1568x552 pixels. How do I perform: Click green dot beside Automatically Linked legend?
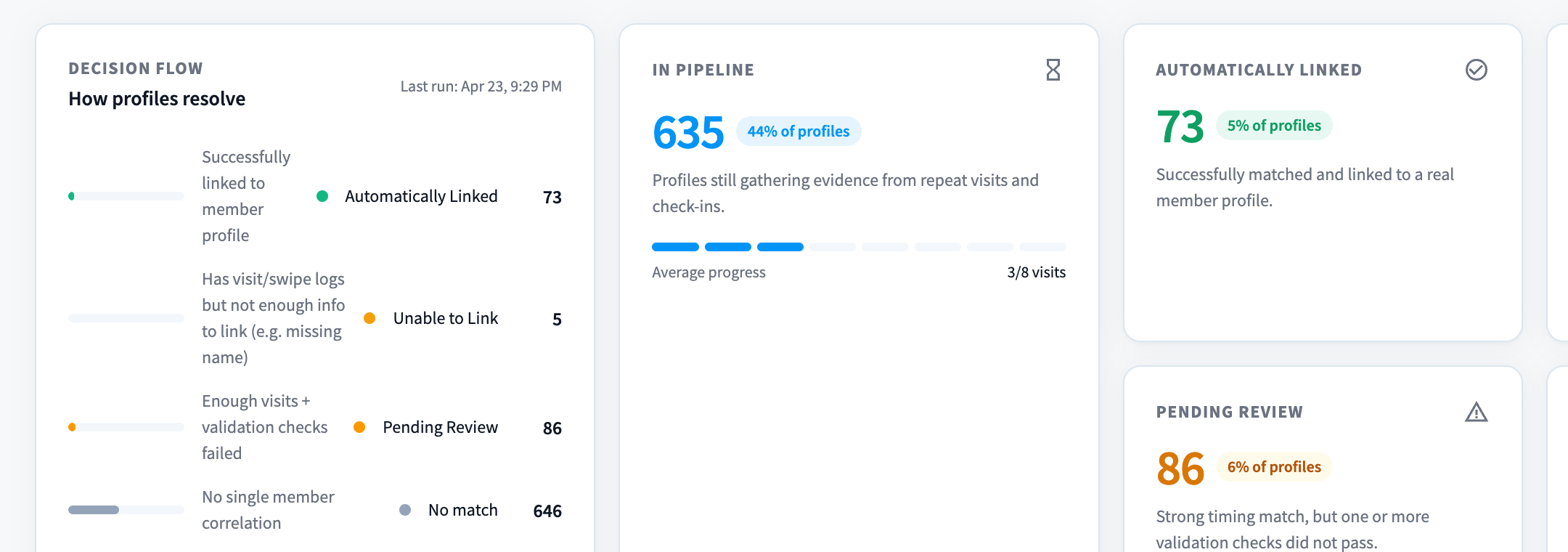(322, 196)
